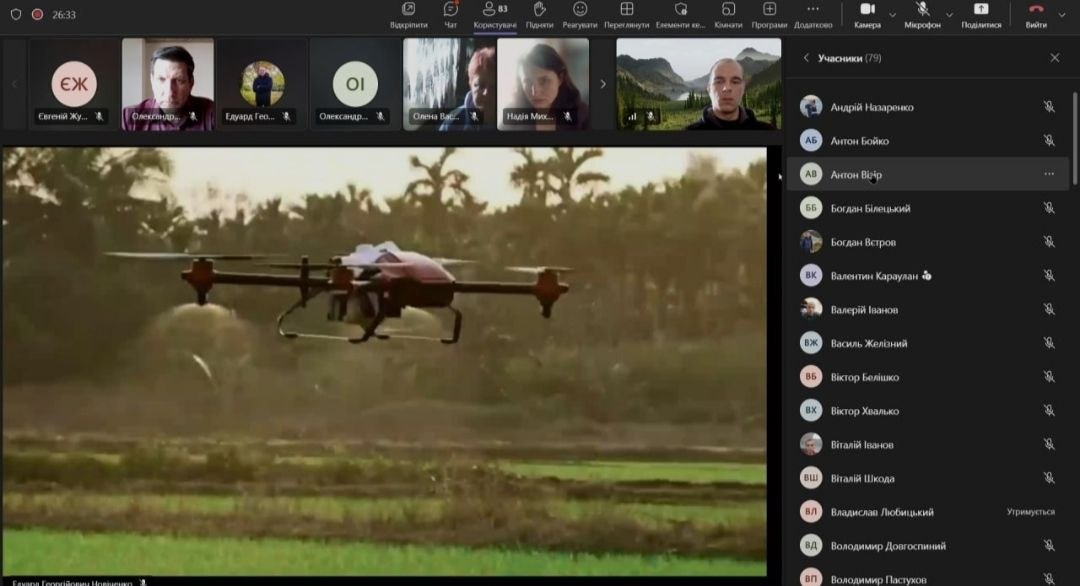Show next video thumbnails with right arrow
Image resolution: width=1080 pixels, height=586 pixels.
pos(602,84)
